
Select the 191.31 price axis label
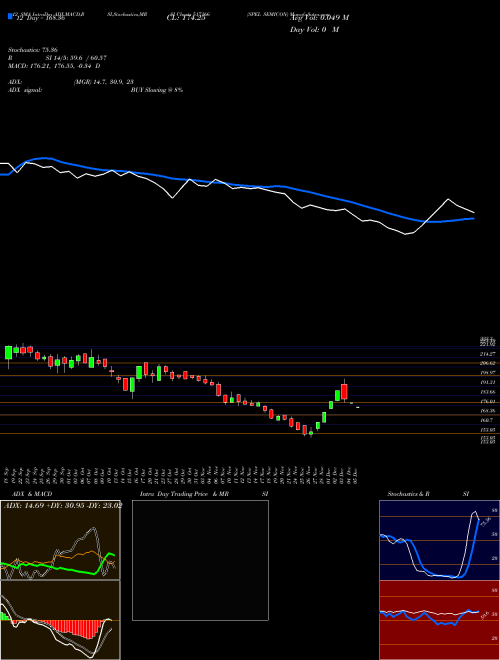coord(487,382)
